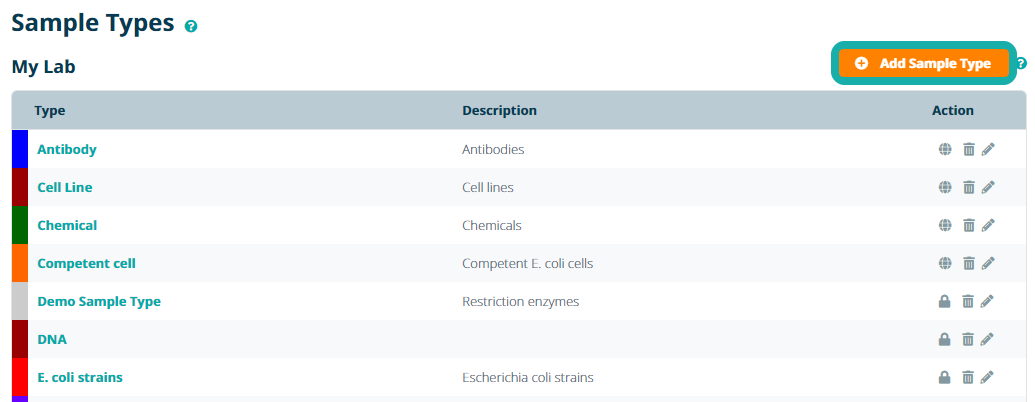Open the Competent cell link
The width and height of the screenshot is (1035, 402).
pyautogui.click(x=86, y=263)
